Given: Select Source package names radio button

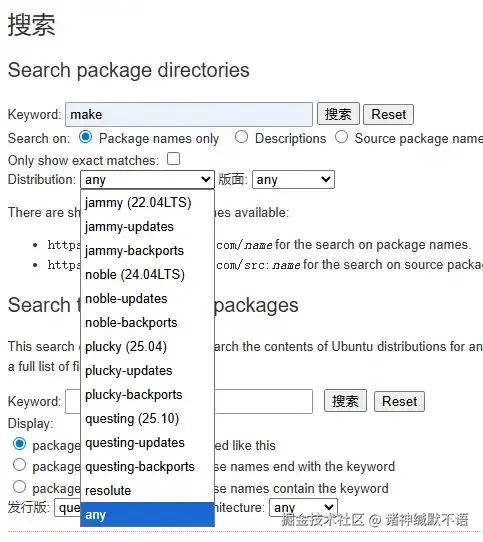Looking at the screenshot, I should [x=341, y=137].
